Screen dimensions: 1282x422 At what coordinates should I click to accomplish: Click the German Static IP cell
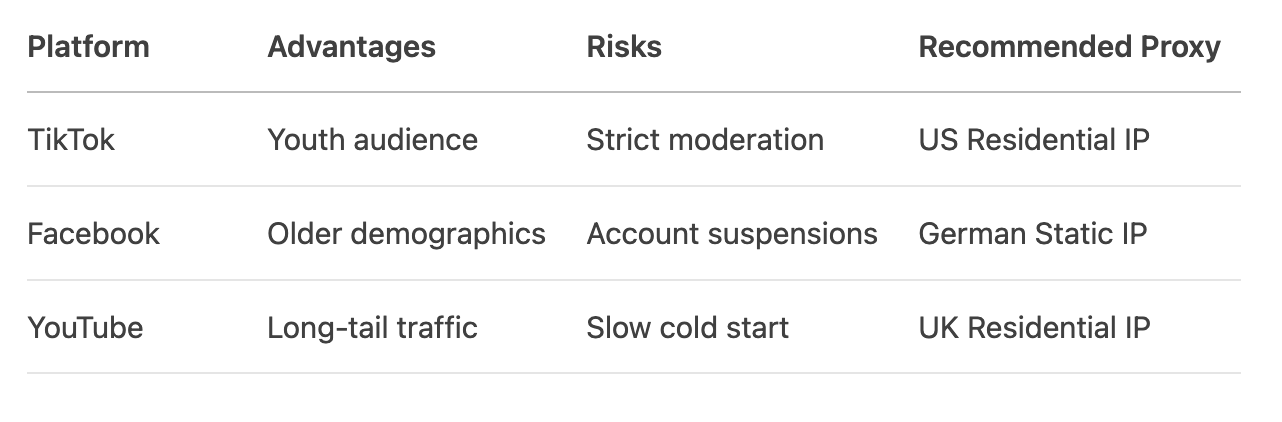click(x=1033, y=234)
